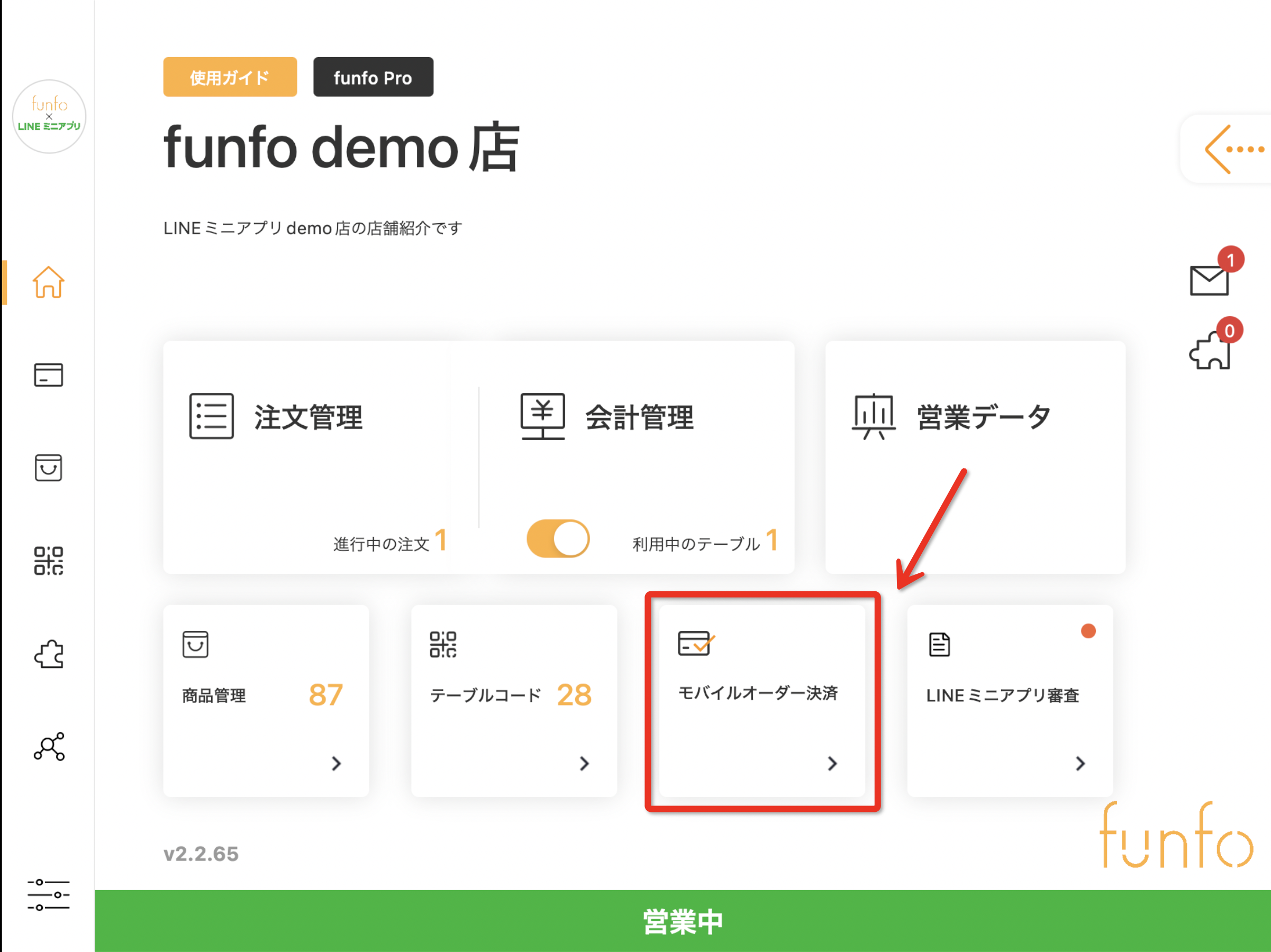Screen dimensions: 1271x952
Task: Click the 注文管理 list icon
Action: pyautogui.click(x=212, y=416)
